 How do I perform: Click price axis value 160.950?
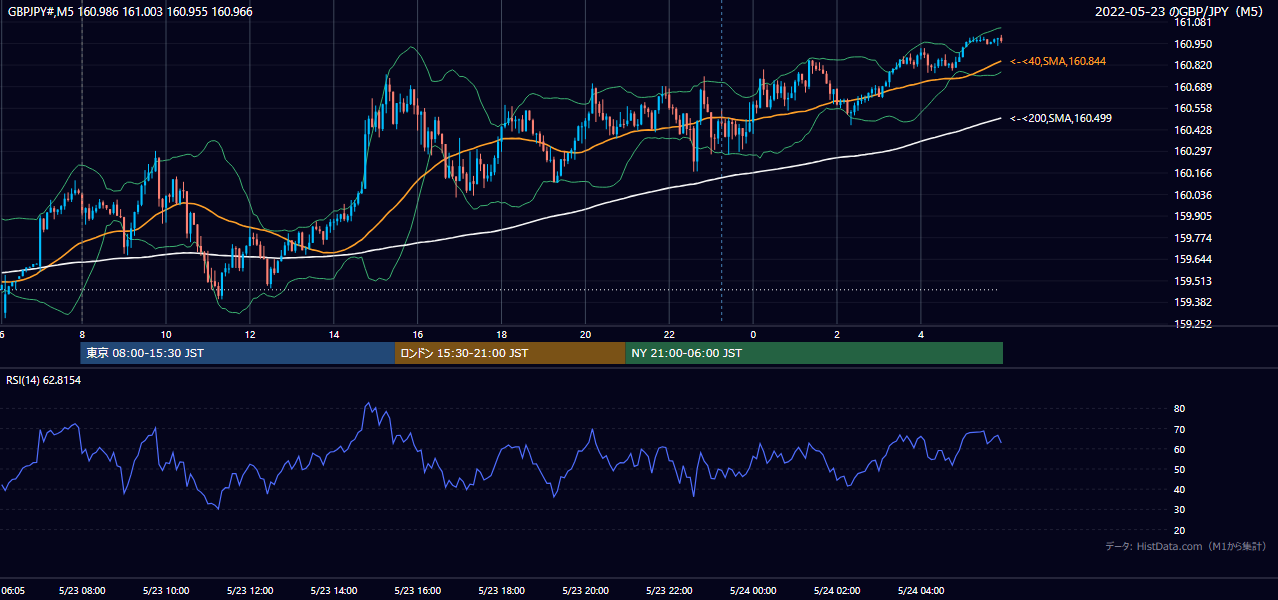pos(1193,44)
